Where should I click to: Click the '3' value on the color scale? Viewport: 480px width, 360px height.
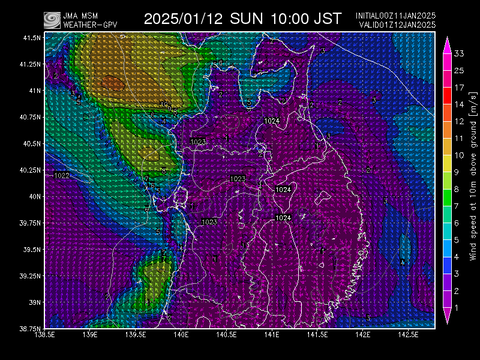tap(456, 274)
